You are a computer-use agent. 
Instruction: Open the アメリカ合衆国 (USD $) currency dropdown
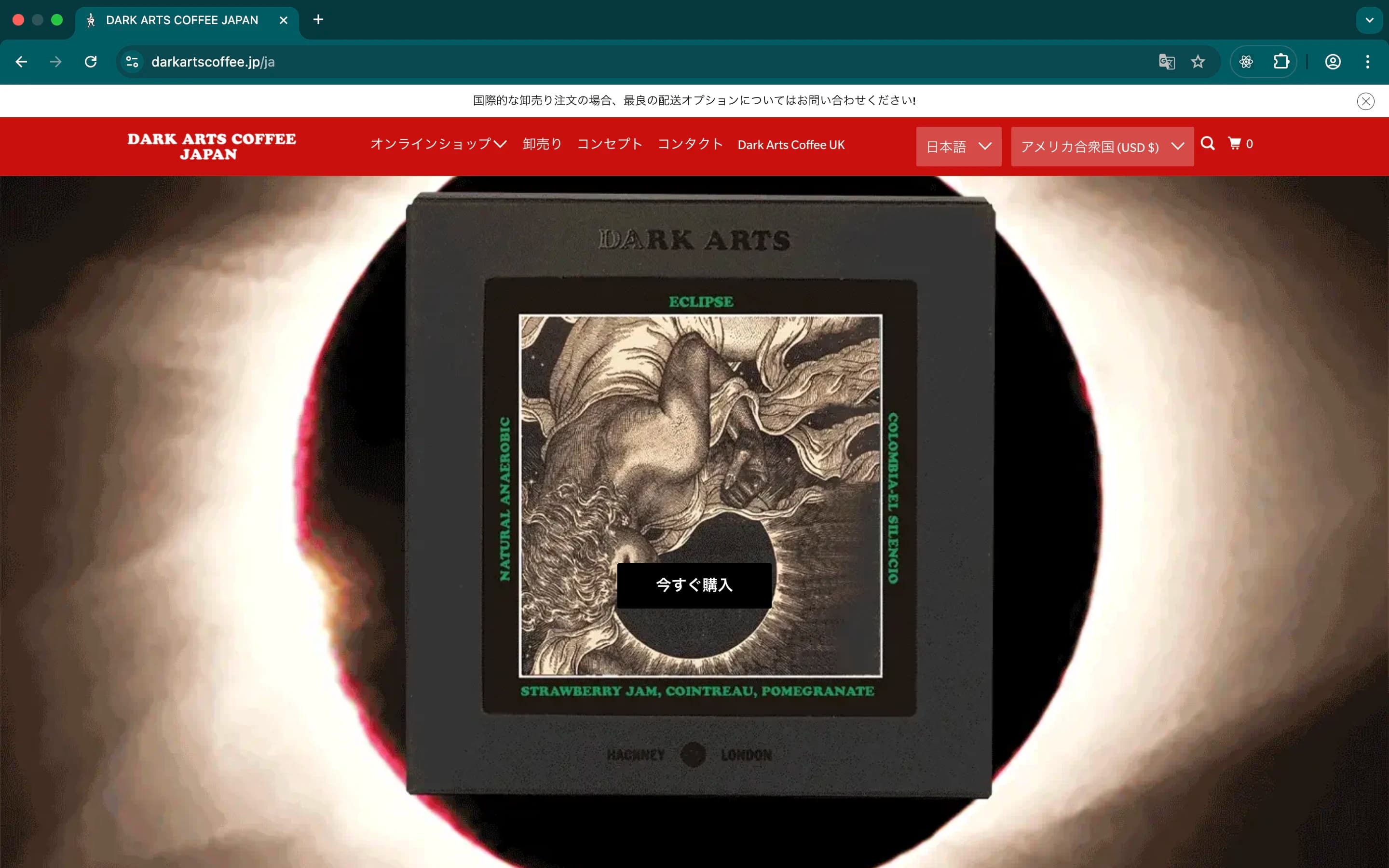click(x=1102, y=147)
